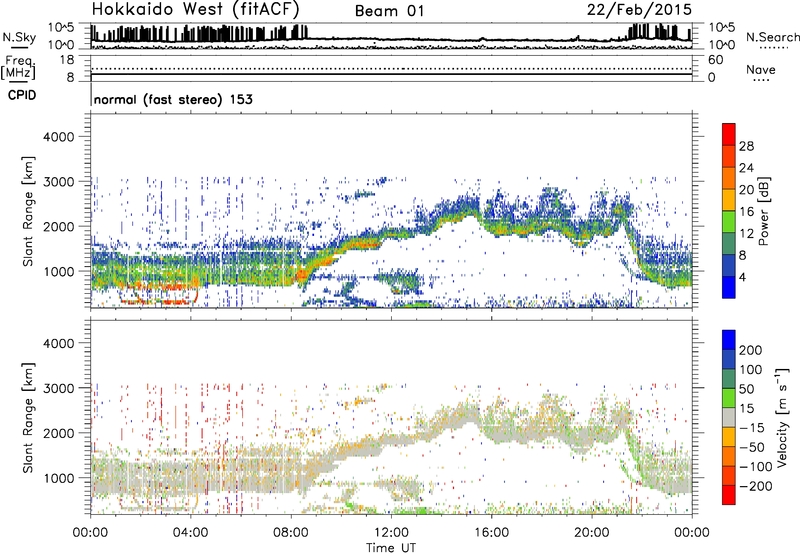Click the 'Freq. [MHz]' axis label

(18, 68)
